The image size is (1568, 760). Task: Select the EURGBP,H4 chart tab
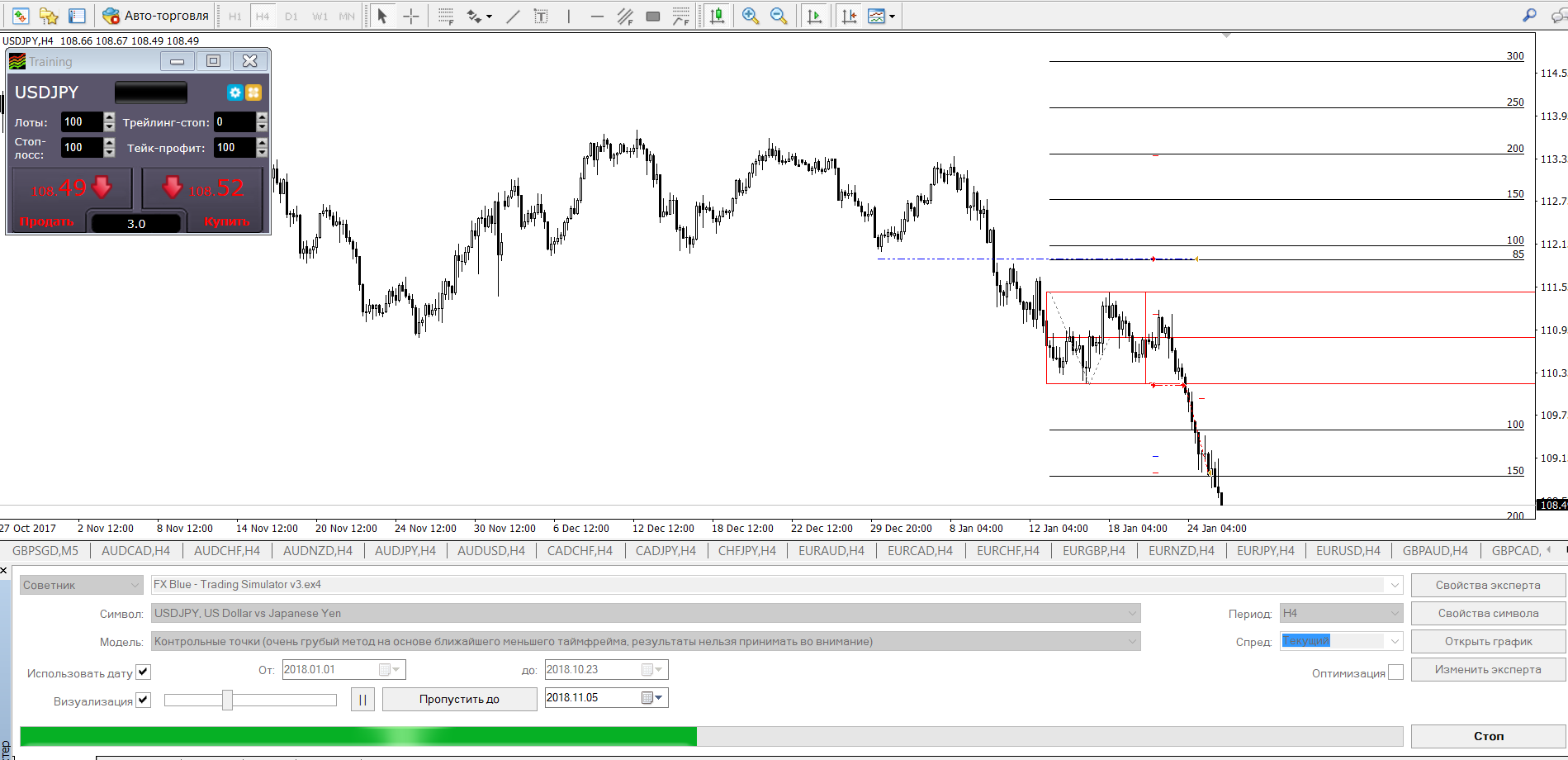coord(1094,551)
